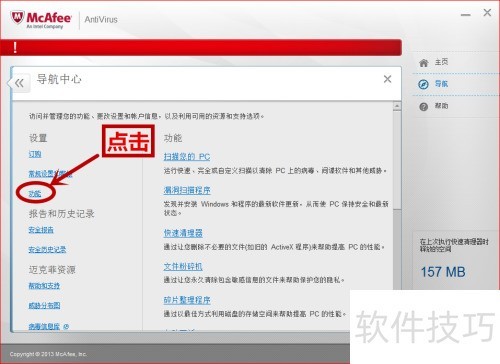Close the 导航中心 panel
The width and height of the screenshot is (500, 364).
(x=387, y=79)
